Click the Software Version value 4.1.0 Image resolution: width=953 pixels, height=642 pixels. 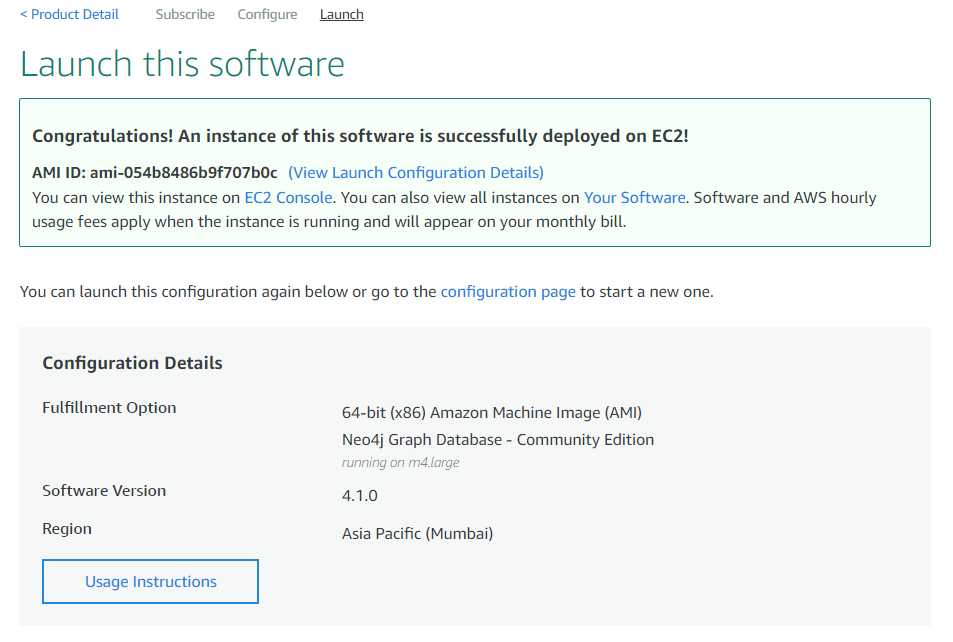point(360,496)
